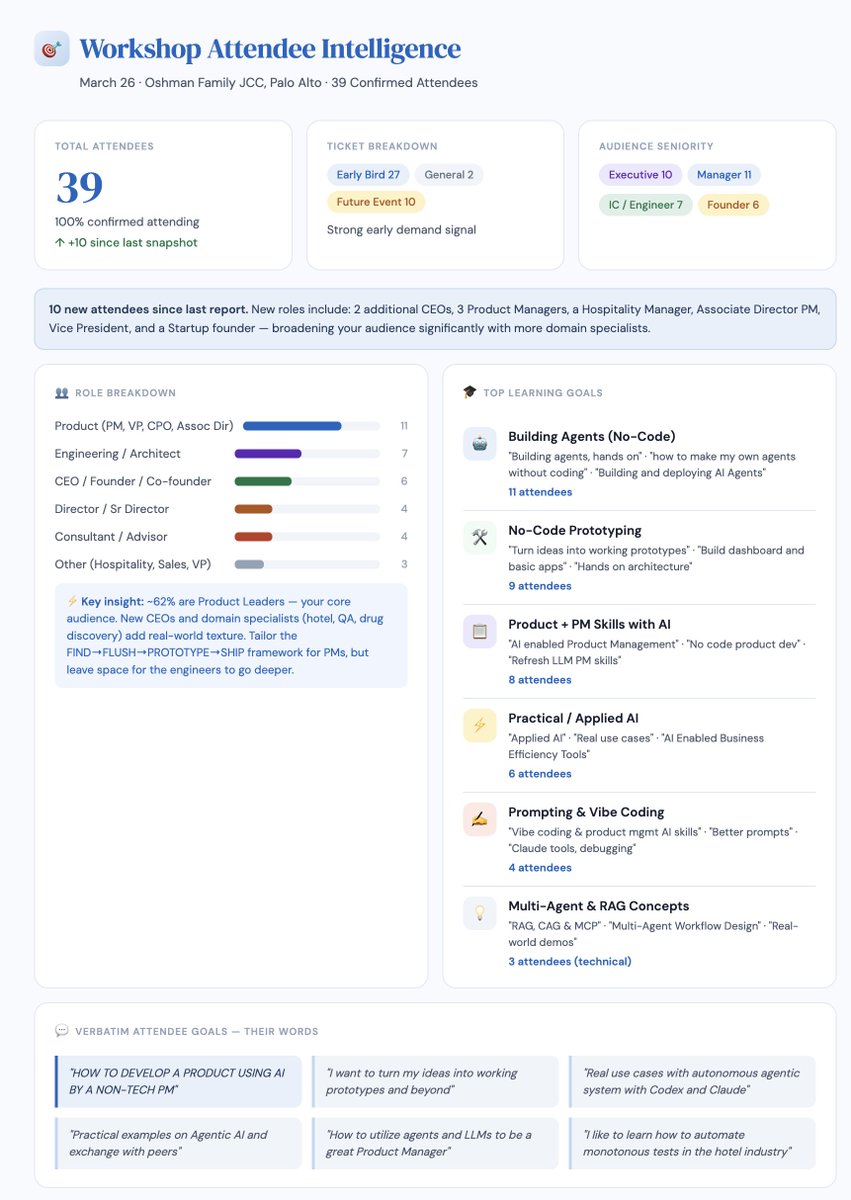Click the great Product Manager quote card
This screenshot has height=1200, width=851.
click(435, 1143)
